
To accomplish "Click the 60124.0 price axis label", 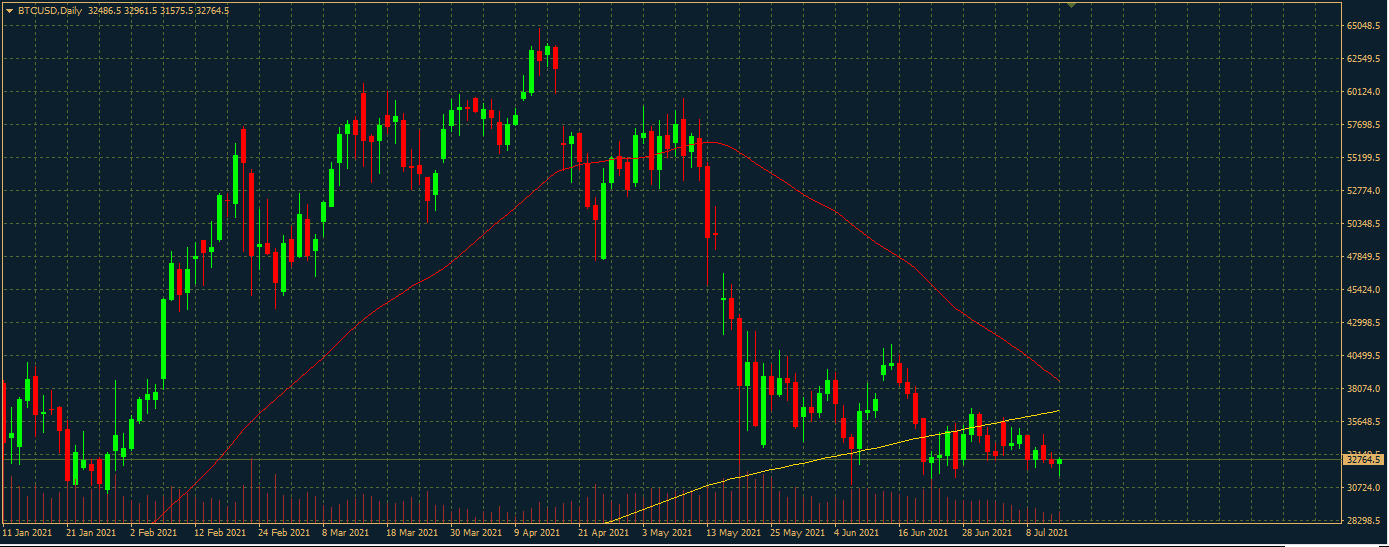I will coord(1364,92).
